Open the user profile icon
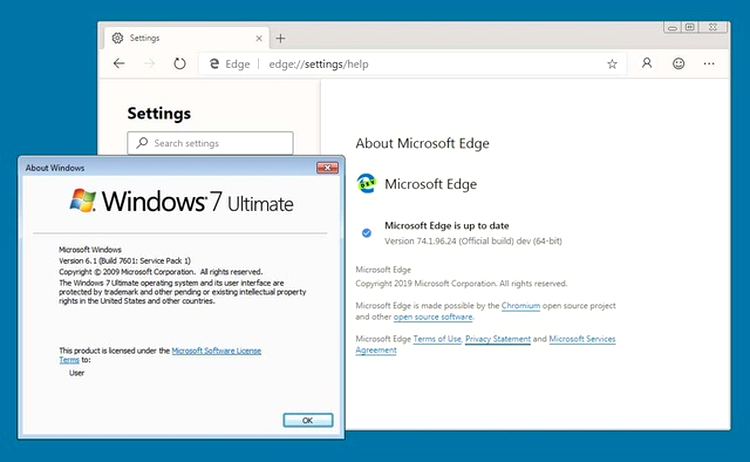The height and width of the screenshot is (462, 750). (x=647, y=63)
